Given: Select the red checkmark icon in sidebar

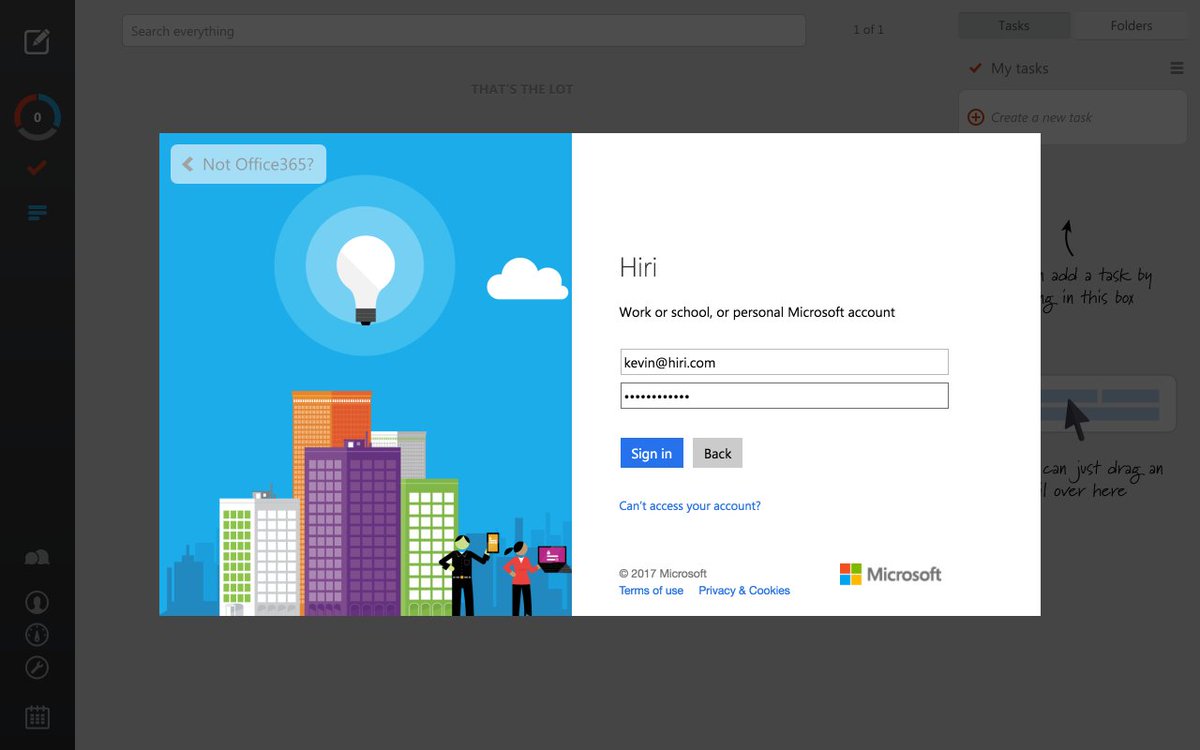Looking at the screenshot, I should [37, 167].
